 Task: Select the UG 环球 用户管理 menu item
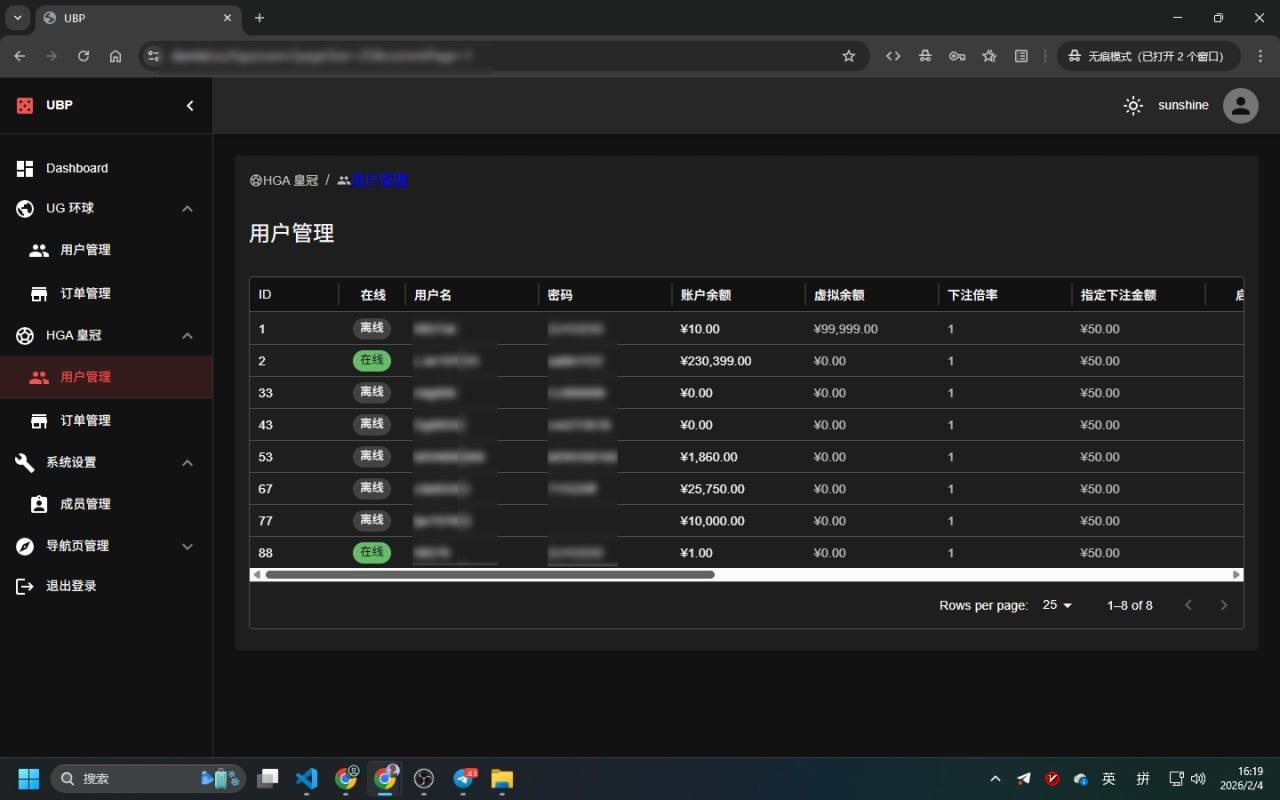(86, 250)
